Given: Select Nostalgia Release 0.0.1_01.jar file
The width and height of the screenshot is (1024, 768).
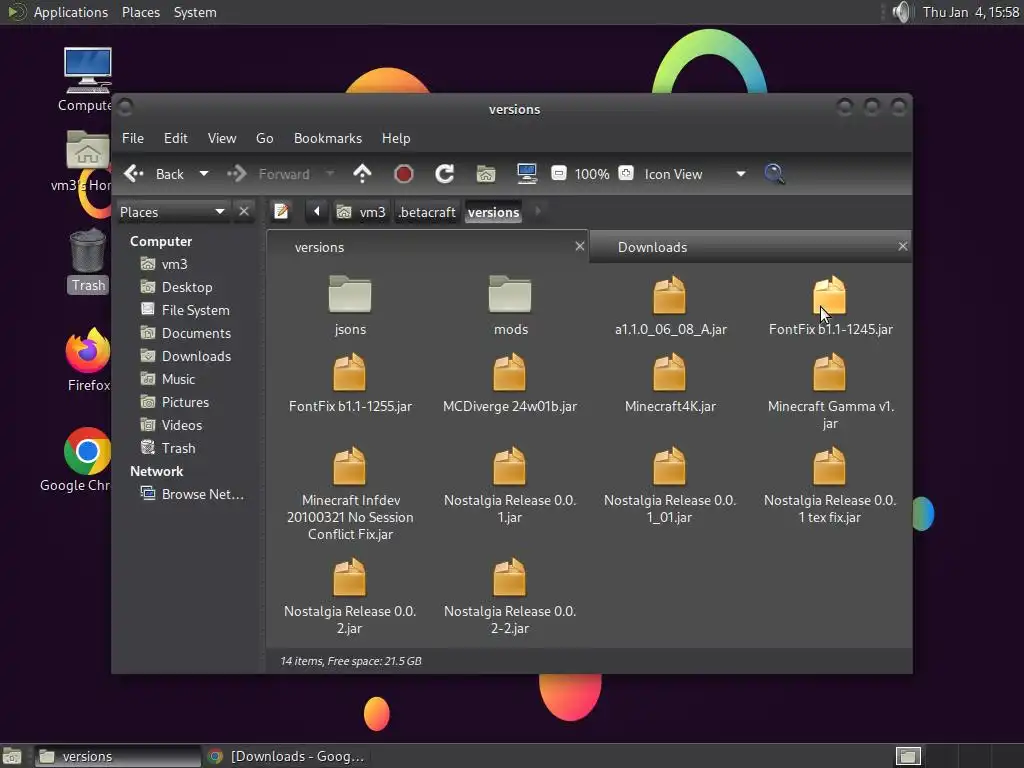Looking at the screenshot, I should [x=670, y=485].
